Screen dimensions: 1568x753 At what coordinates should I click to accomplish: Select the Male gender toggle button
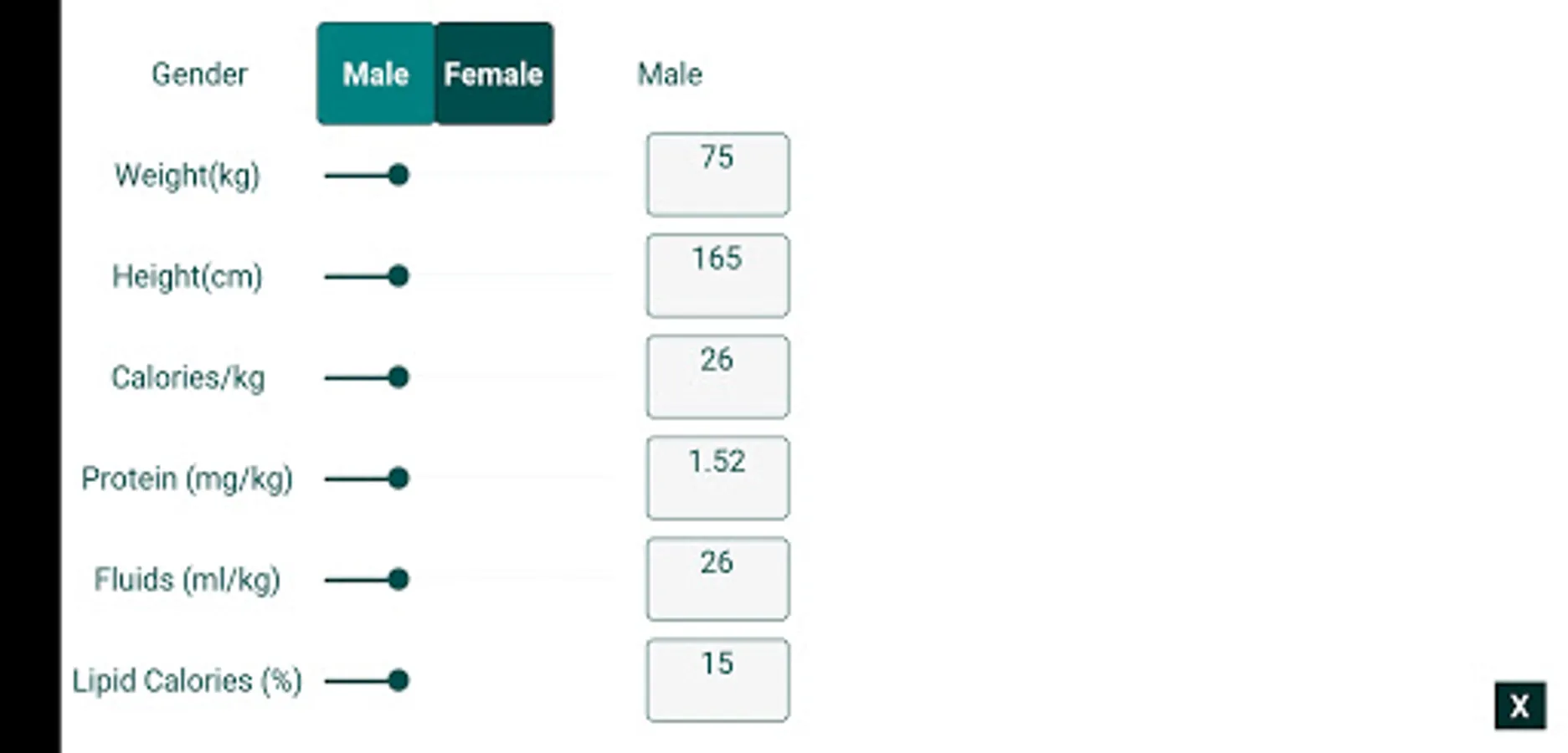375,74
